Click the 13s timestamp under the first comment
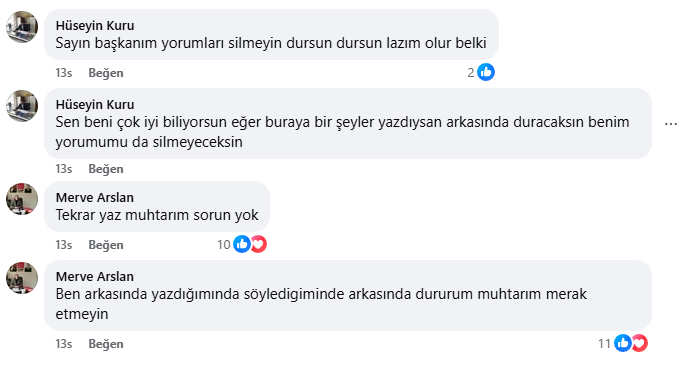 64,73
